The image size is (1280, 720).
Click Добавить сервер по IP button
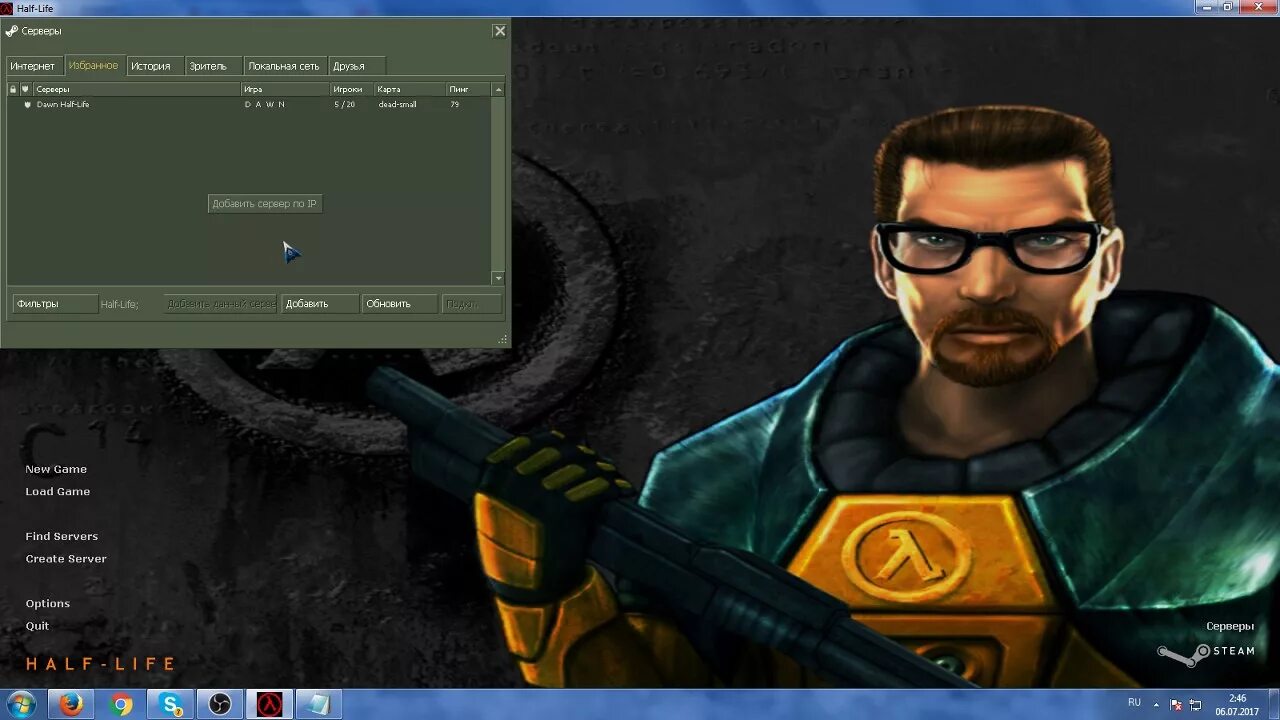tap(265, 204)
